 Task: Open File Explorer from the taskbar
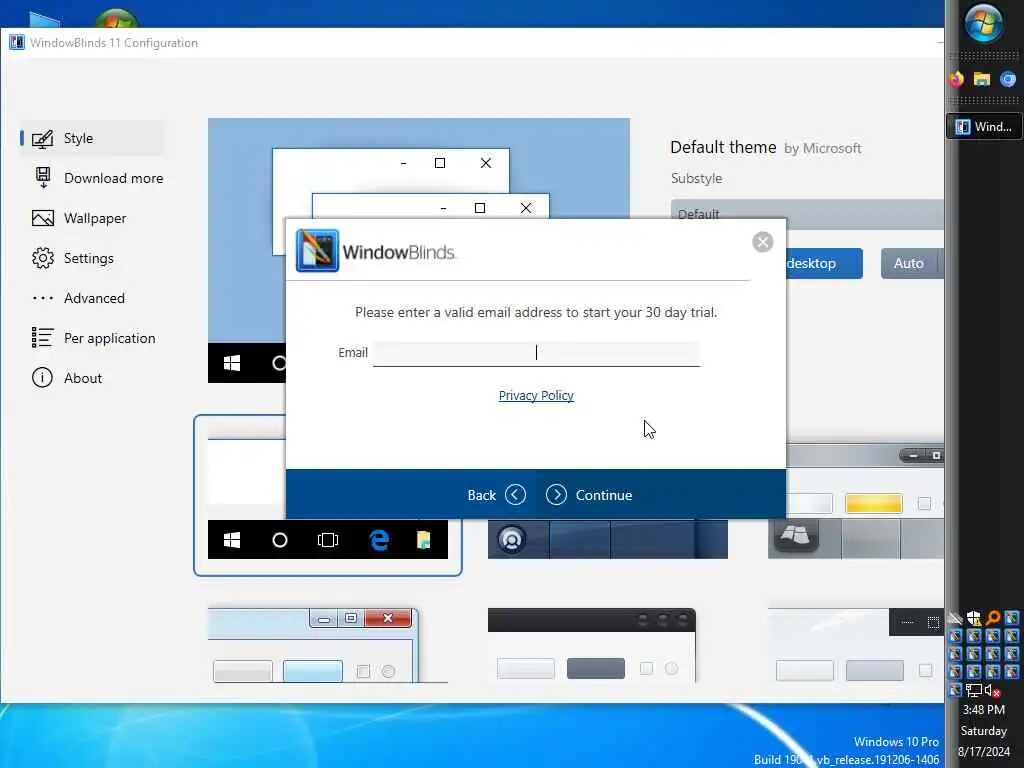982,79
